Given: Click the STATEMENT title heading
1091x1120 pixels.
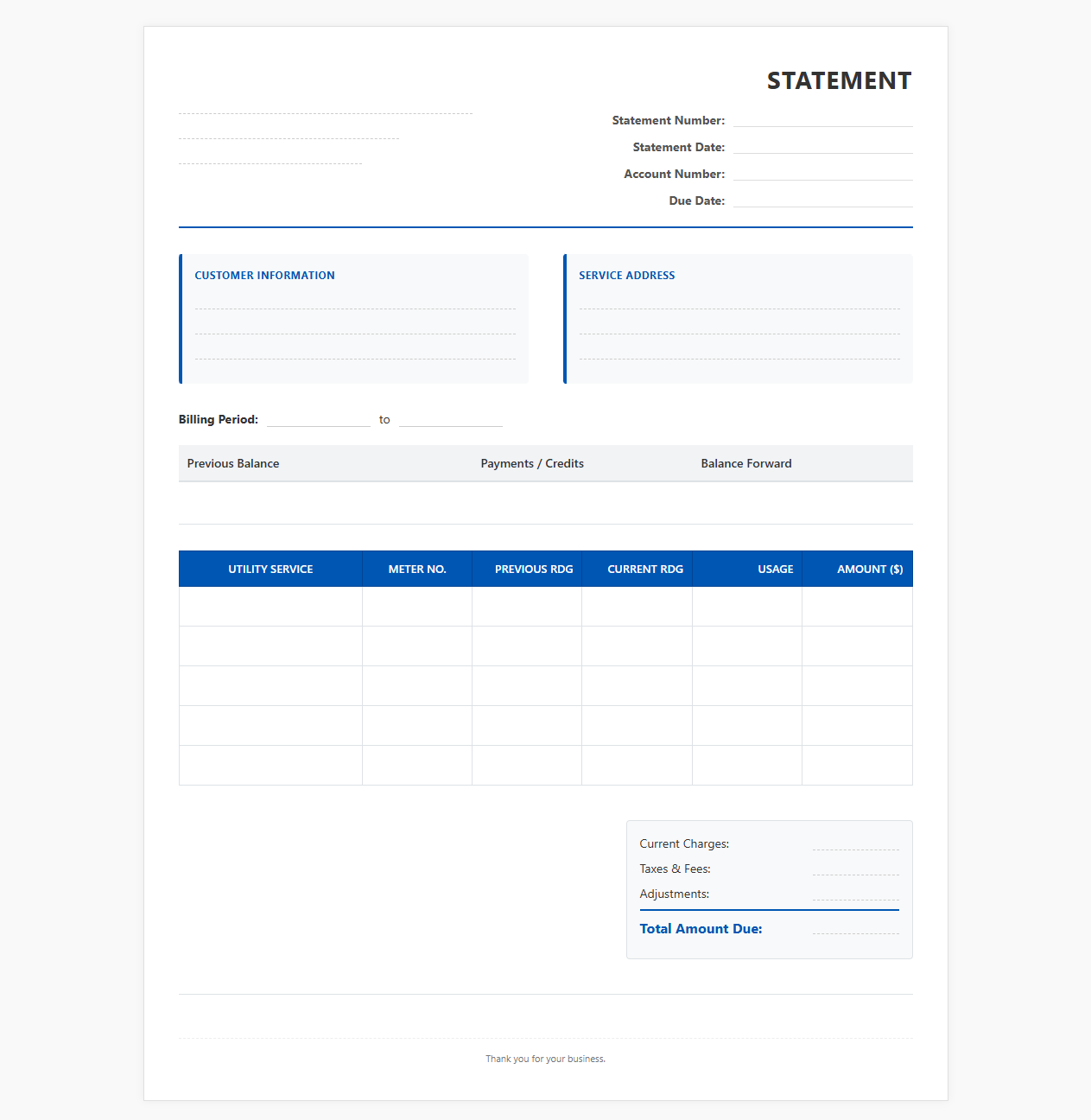Looking at the screenshot, I should pyautogui.click(x=839, y=80).
